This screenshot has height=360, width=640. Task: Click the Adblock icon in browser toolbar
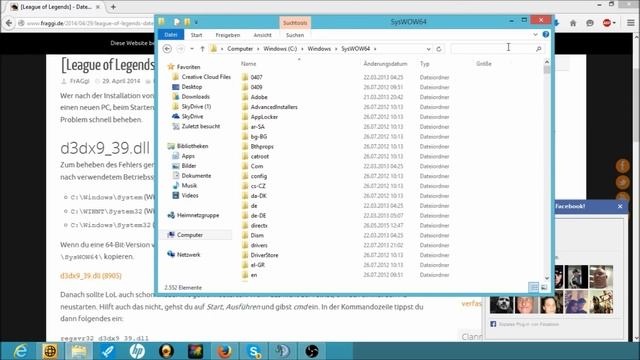click(x=607, y=23)
